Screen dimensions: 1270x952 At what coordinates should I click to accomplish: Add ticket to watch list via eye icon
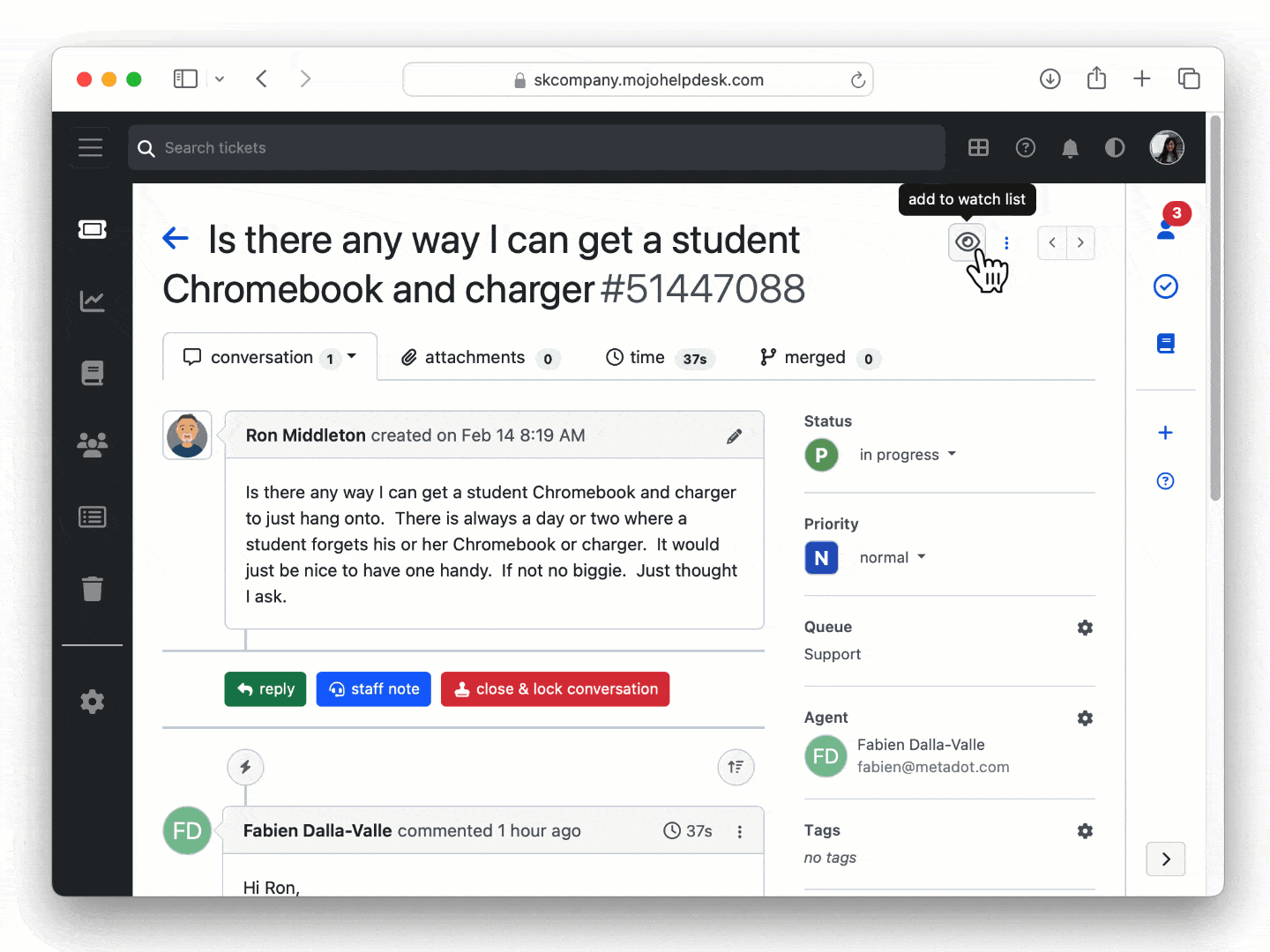pos(967,242)
